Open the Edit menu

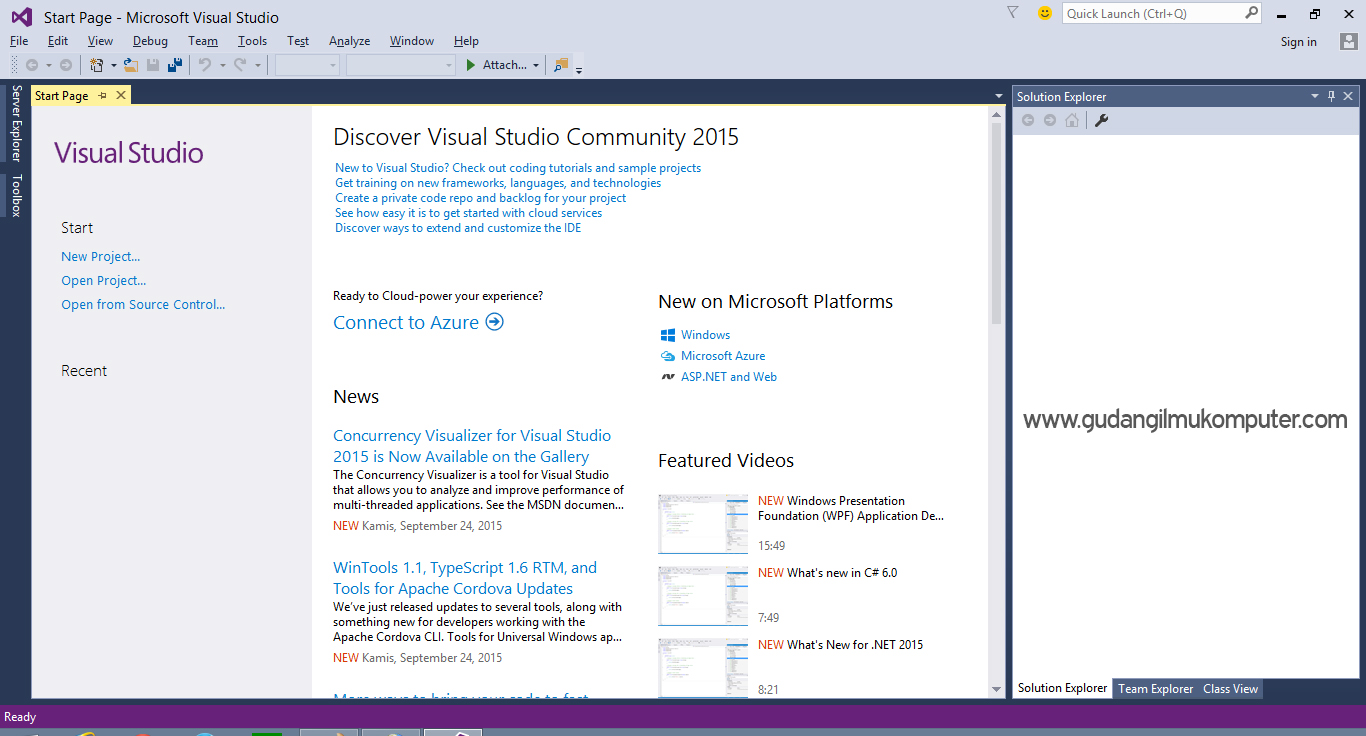coord(58,41)
